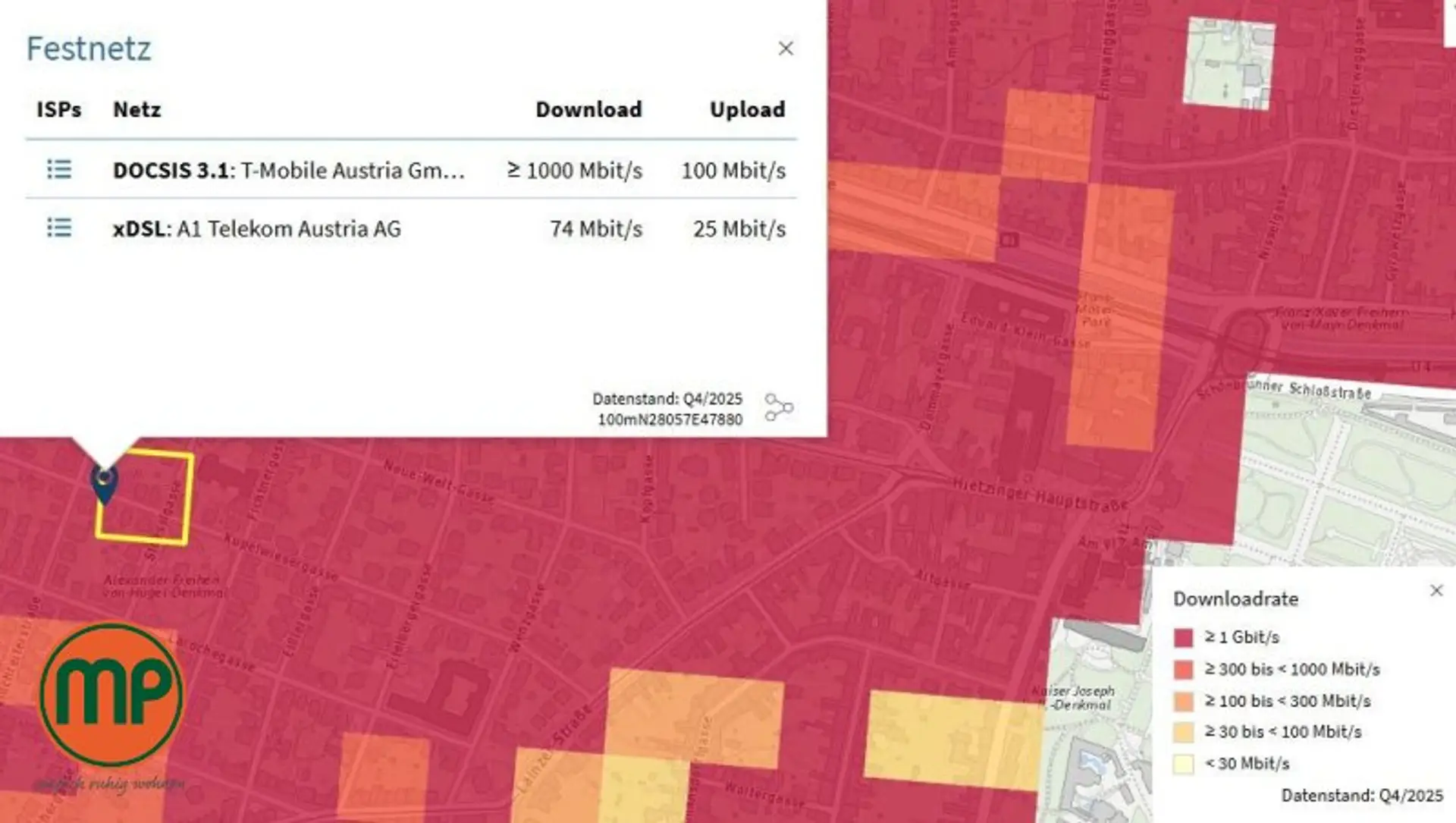The width and height of the screenshot is (1456, 823).
Task: Click the ≥ 100 bis < 300 Mbit/s swatch
Action: 1184,702
